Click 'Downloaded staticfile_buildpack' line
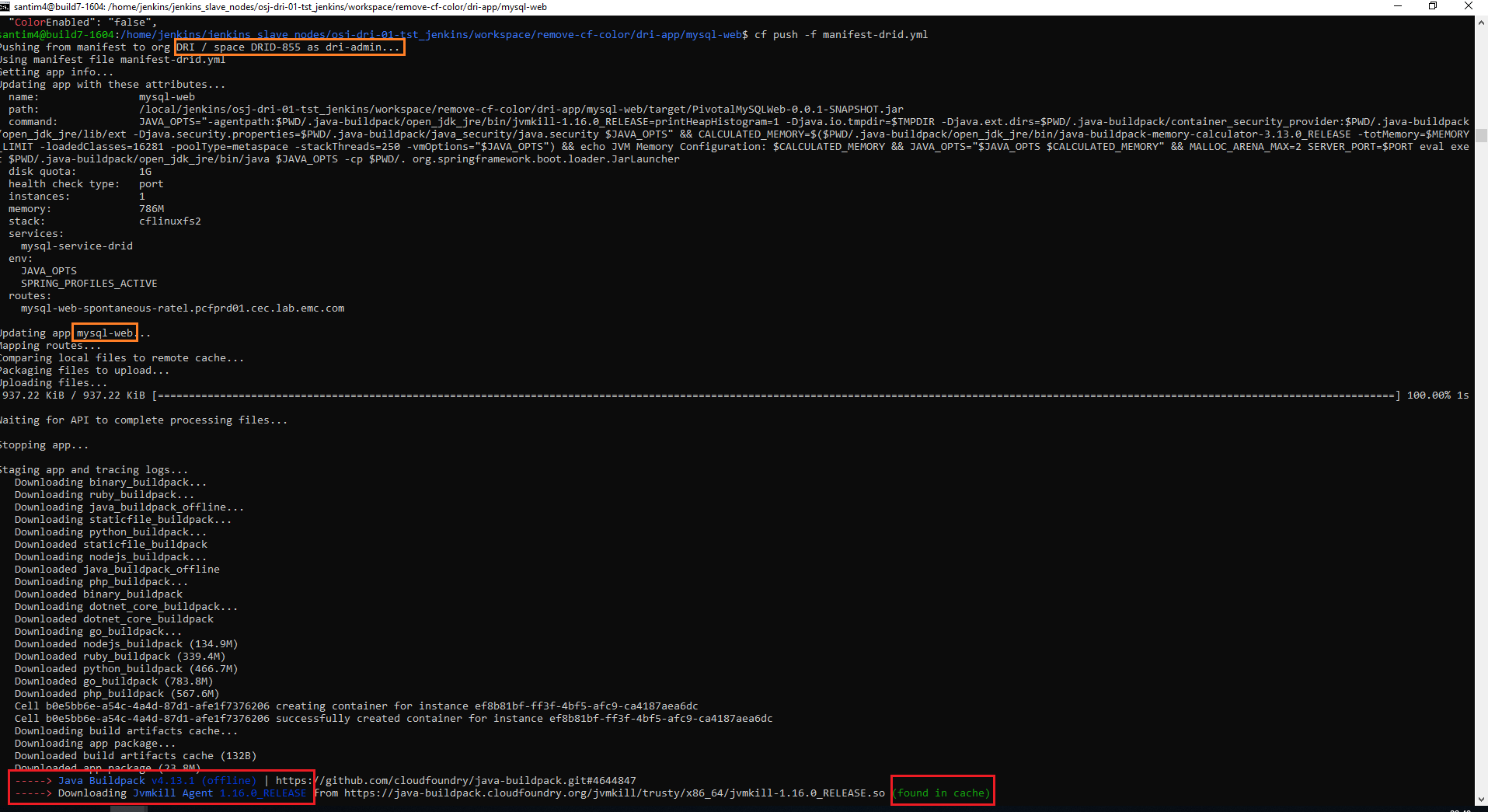This screenshot has width=1488, height=812. (111, 545)
